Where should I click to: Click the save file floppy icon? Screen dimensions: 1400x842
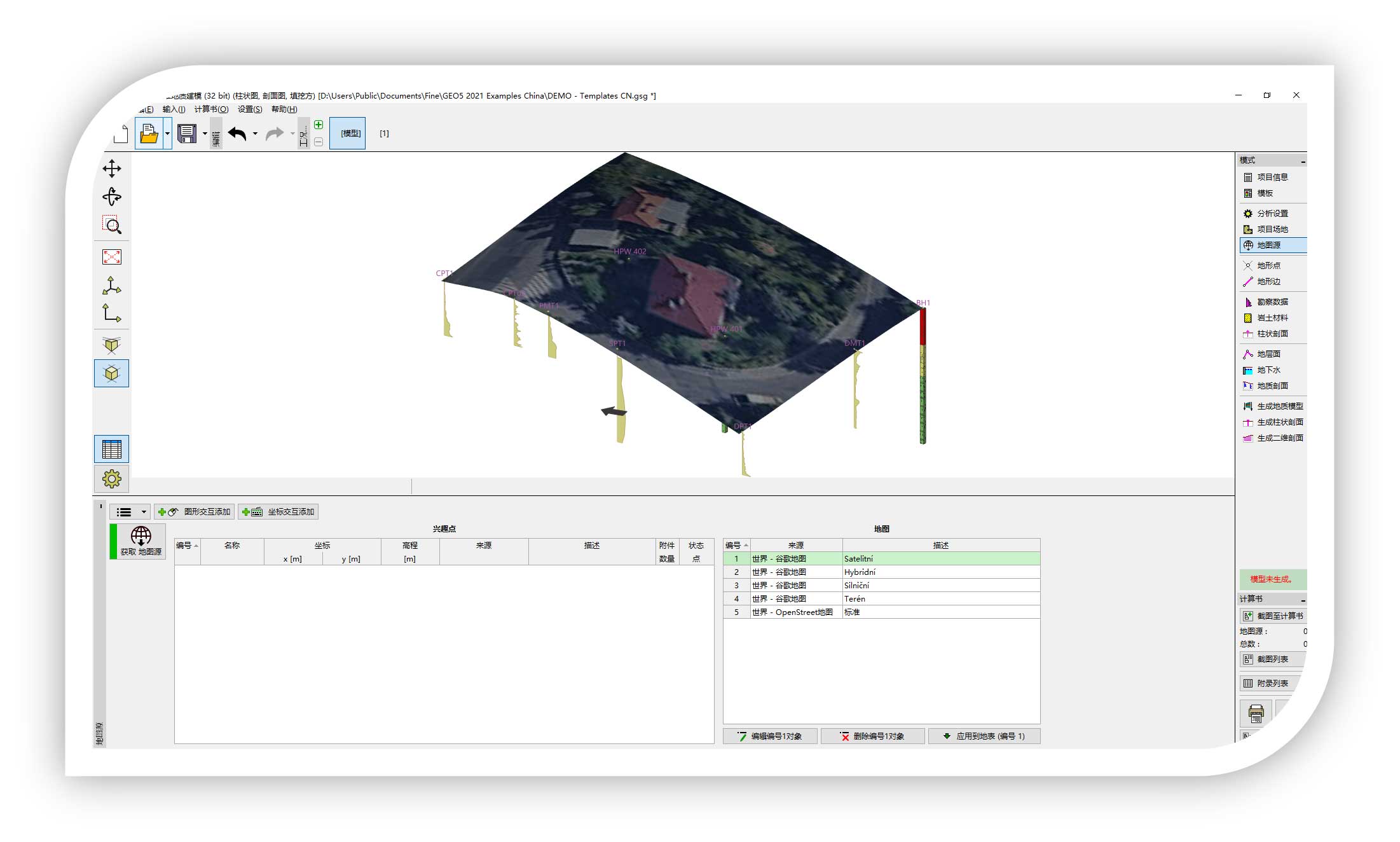(x=187, y=134)
